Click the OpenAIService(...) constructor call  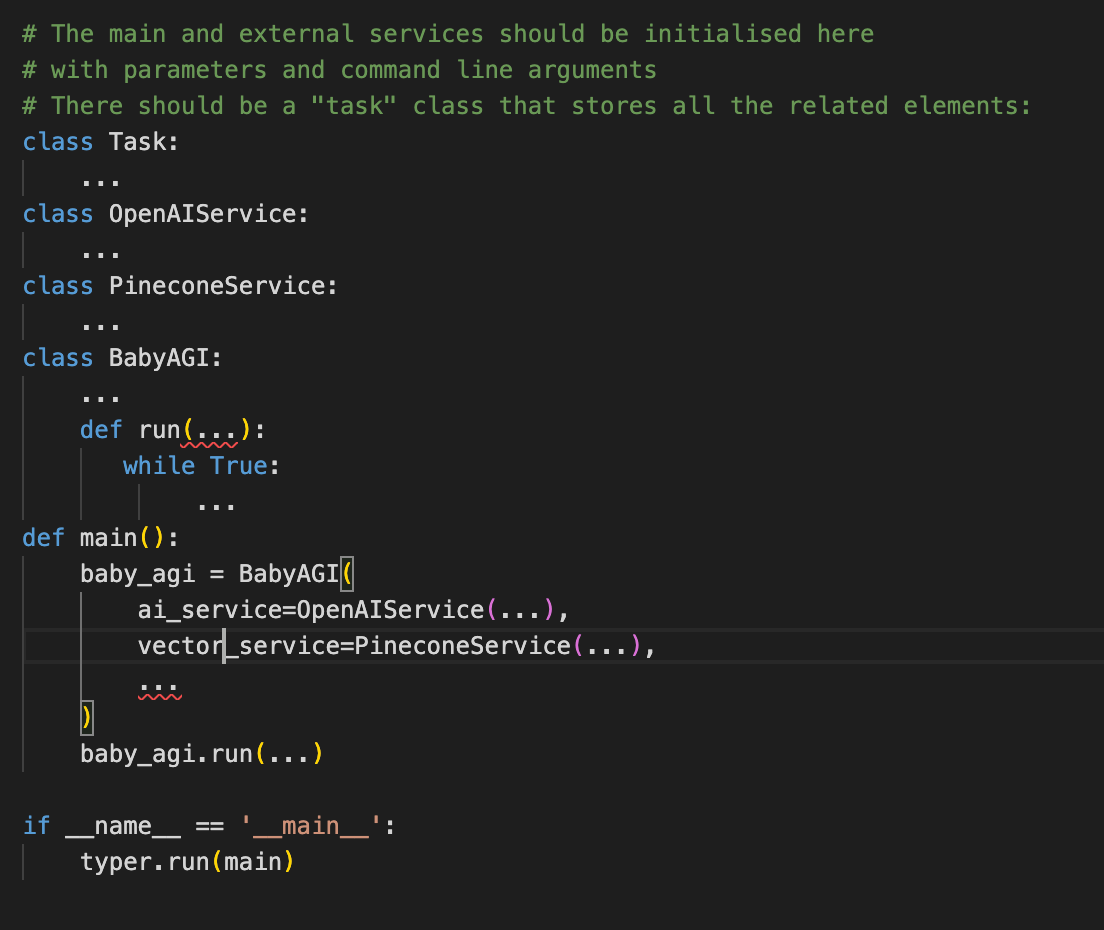click(x=390, y=609)
